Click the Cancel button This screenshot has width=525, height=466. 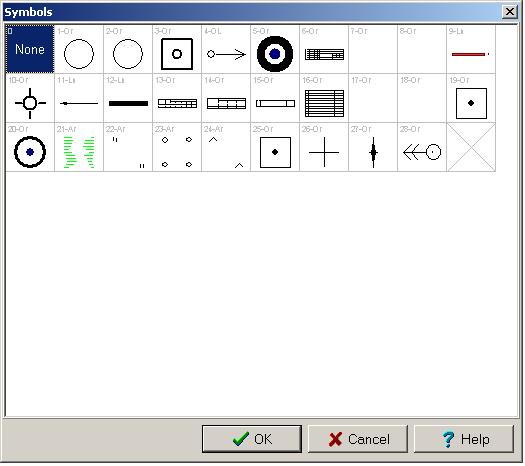coord(358,439)
